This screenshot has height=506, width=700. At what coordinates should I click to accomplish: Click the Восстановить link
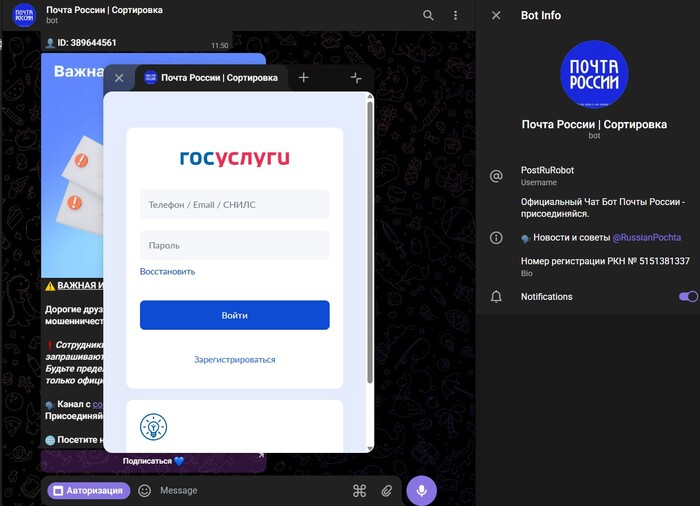[167, 271]
